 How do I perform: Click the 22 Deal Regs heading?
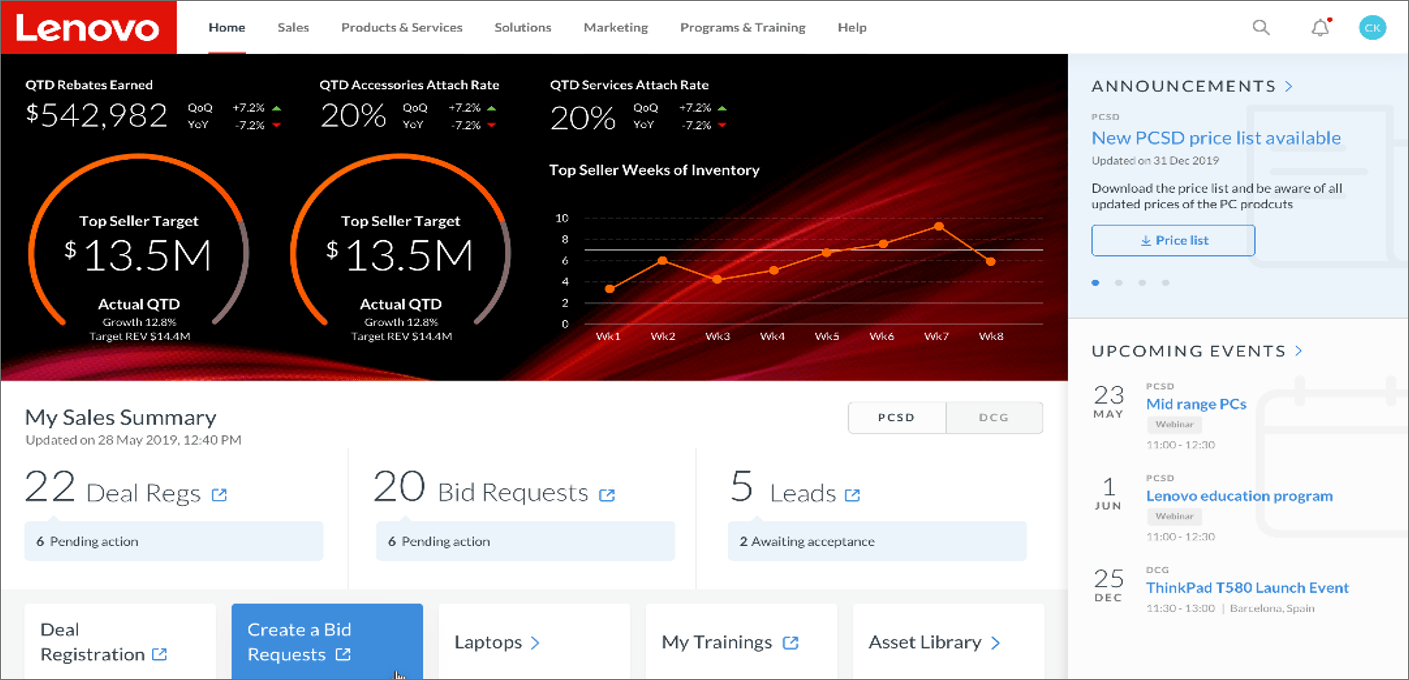click(x=113, y=488)
